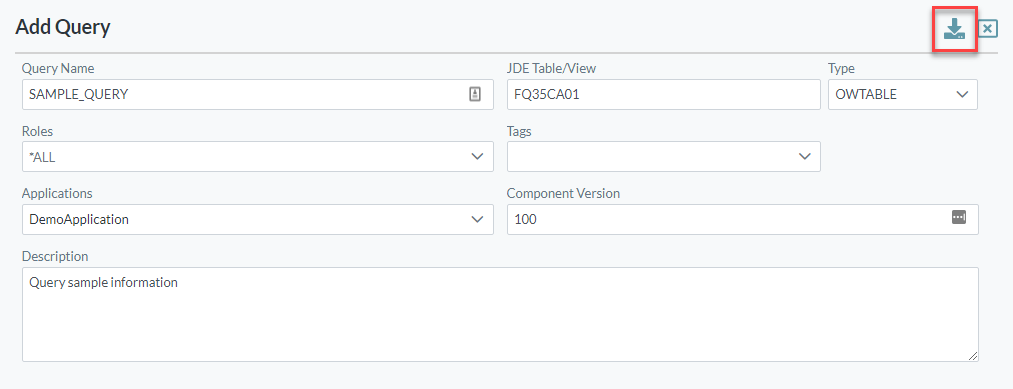
Task: Focus the Query Name field containing SAMPLE_QUERY
Action: (258, 94)
